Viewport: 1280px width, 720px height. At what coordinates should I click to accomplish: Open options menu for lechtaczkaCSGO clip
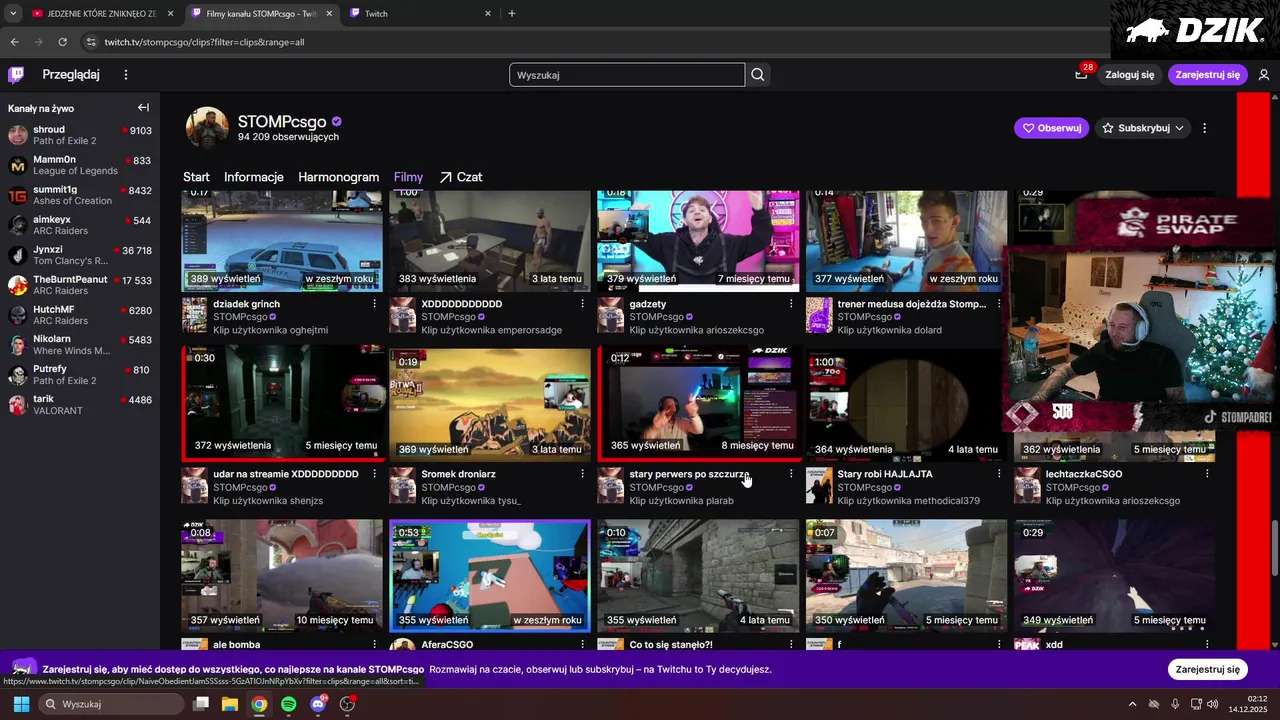1207,474
